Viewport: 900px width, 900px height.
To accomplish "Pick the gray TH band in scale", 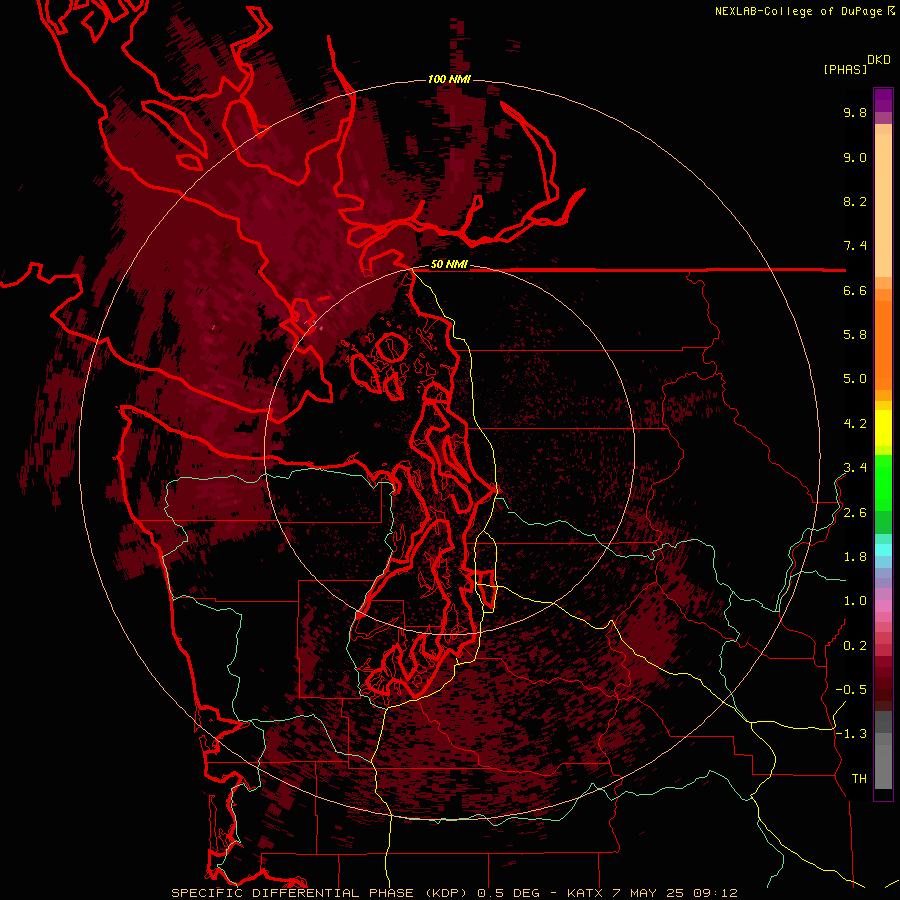I will tap(883, 762).
